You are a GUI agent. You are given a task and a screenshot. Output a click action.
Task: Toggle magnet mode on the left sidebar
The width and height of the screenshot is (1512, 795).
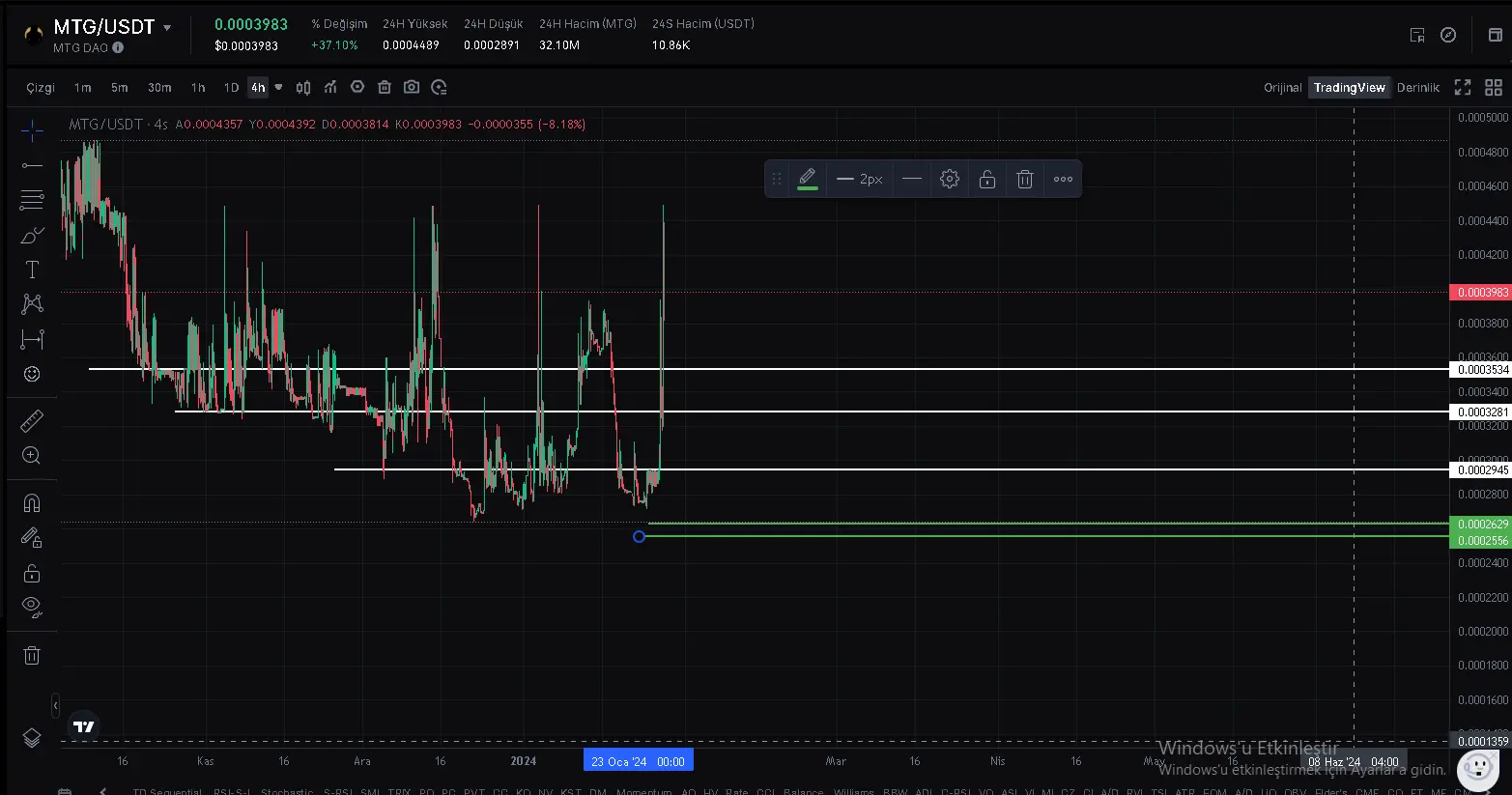click(x=32, y=503)
